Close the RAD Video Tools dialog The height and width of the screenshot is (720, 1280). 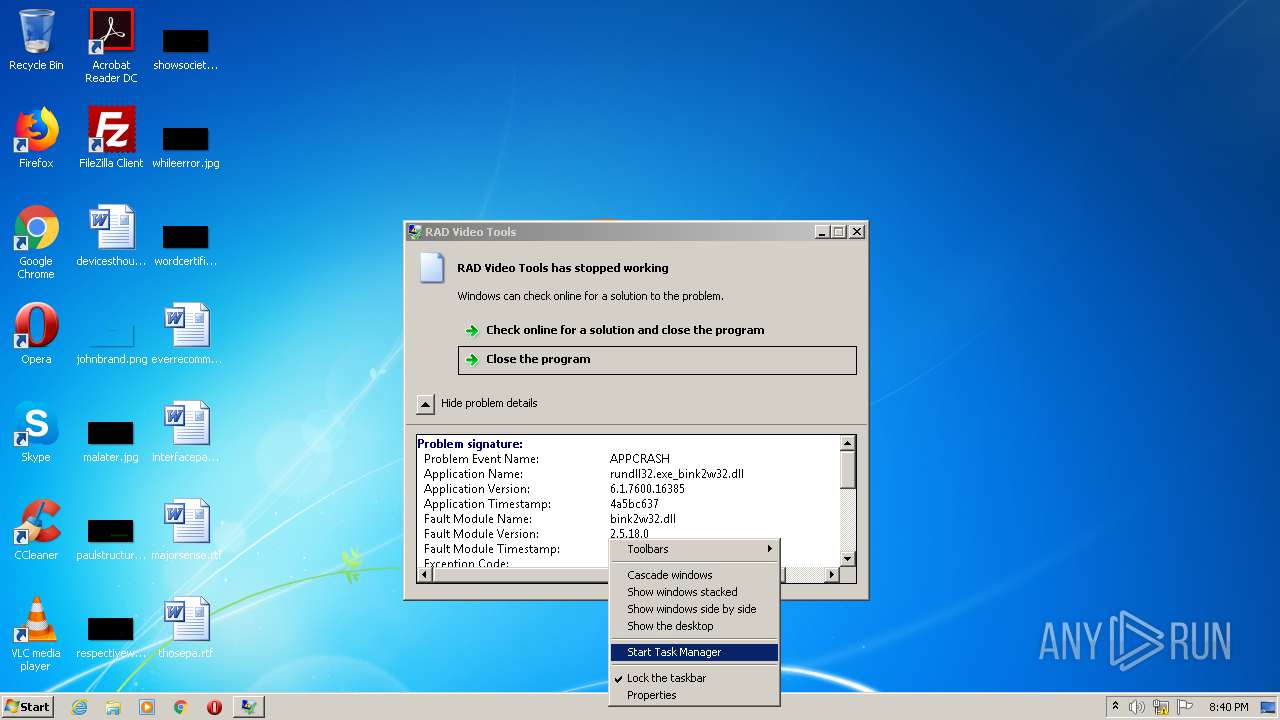[856, 232]
